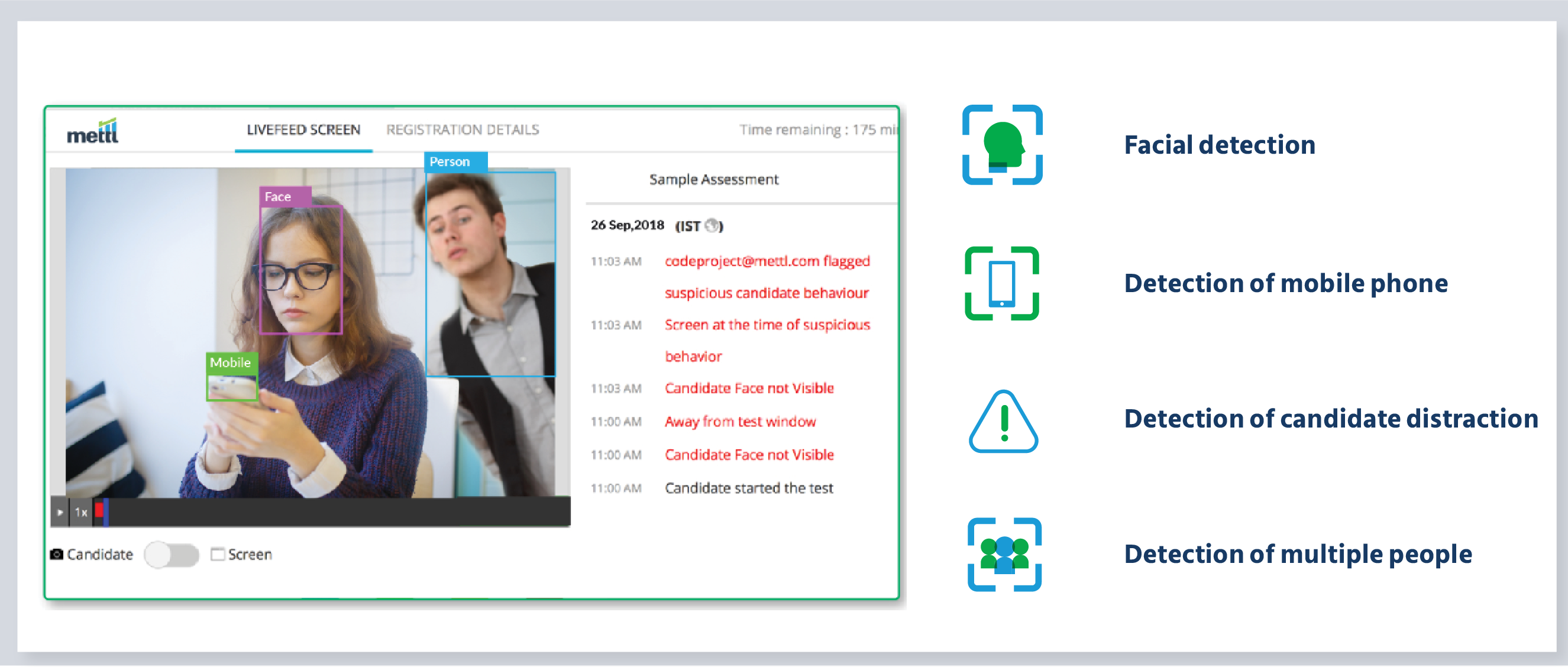Click the Screen label
Screen dimensions: 1568x667
click(250, 555)
